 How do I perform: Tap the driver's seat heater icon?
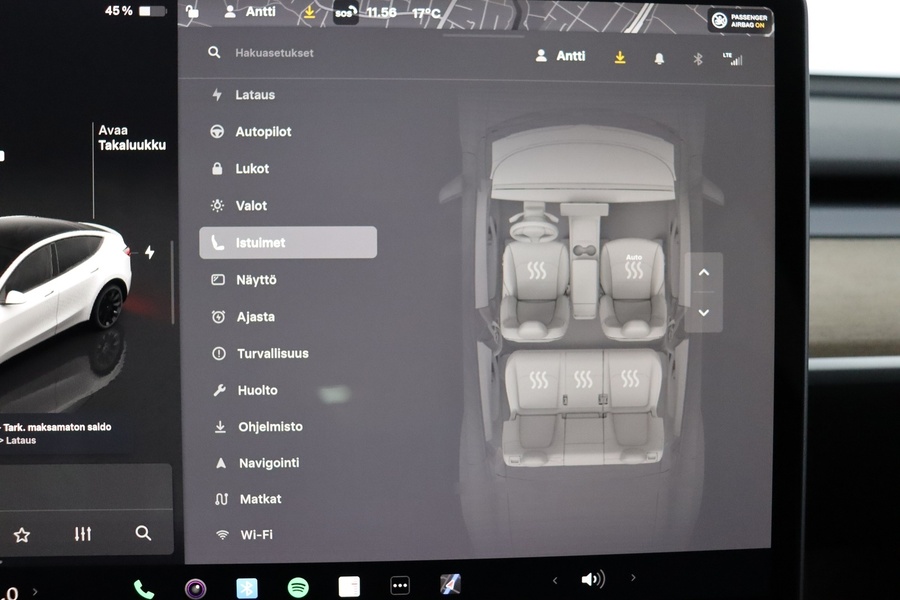coord(537,268)
